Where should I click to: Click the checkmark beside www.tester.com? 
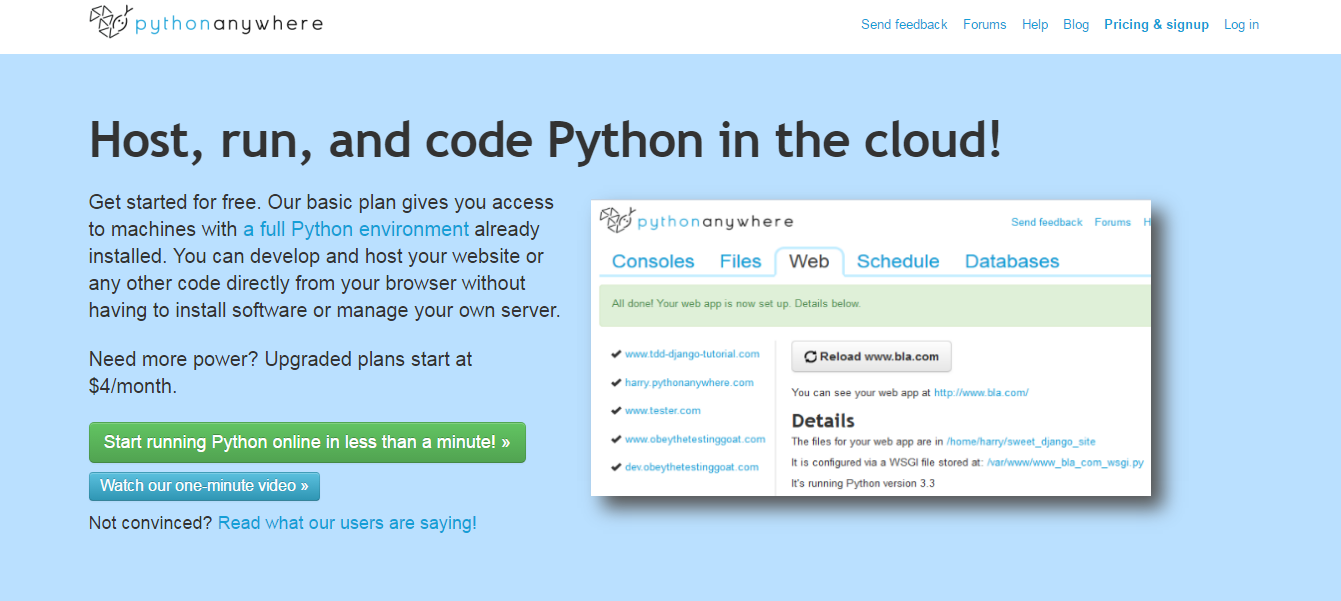(615, 410)
